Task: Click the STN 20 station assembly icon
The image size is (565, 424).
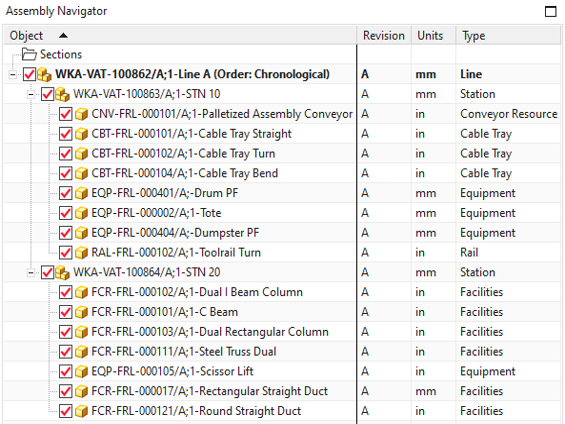Action: point(62,272)
